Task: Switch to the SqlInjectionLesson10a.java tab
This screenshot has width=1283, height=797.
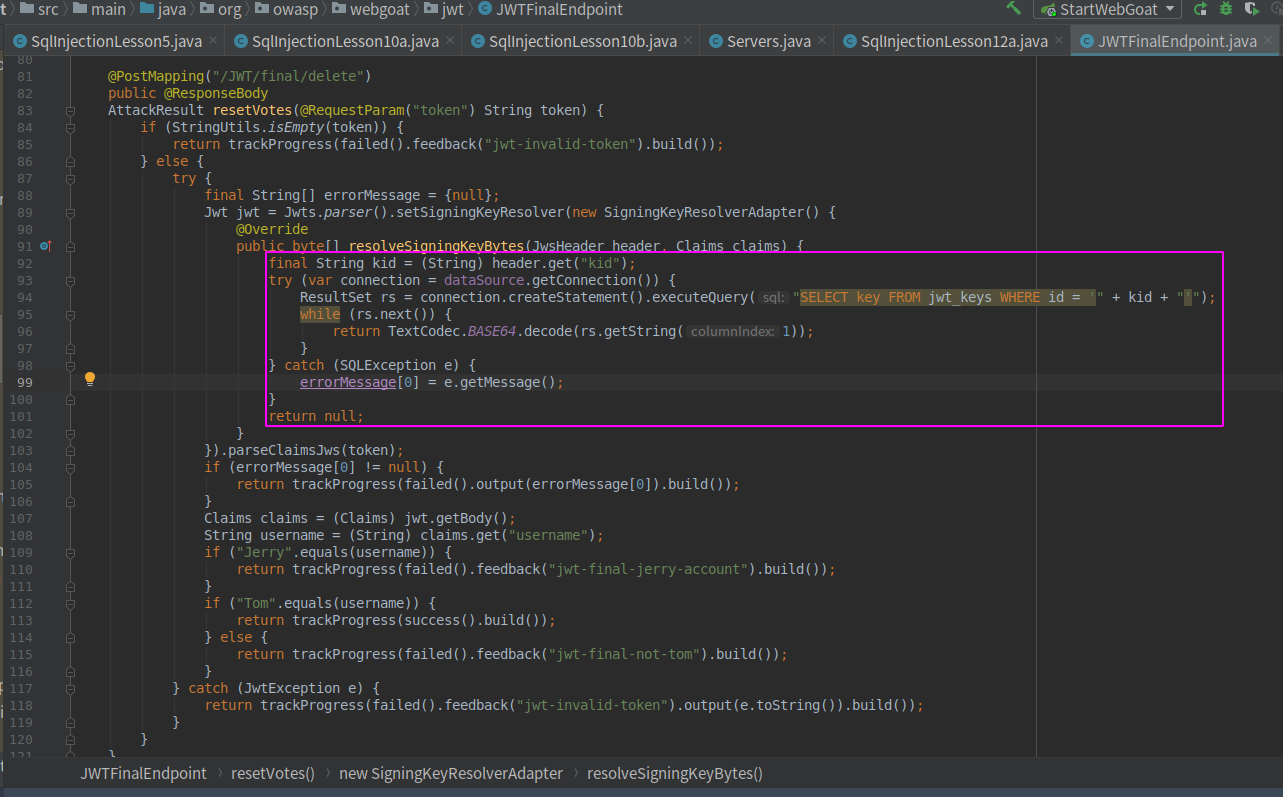Action: [343, 41]
